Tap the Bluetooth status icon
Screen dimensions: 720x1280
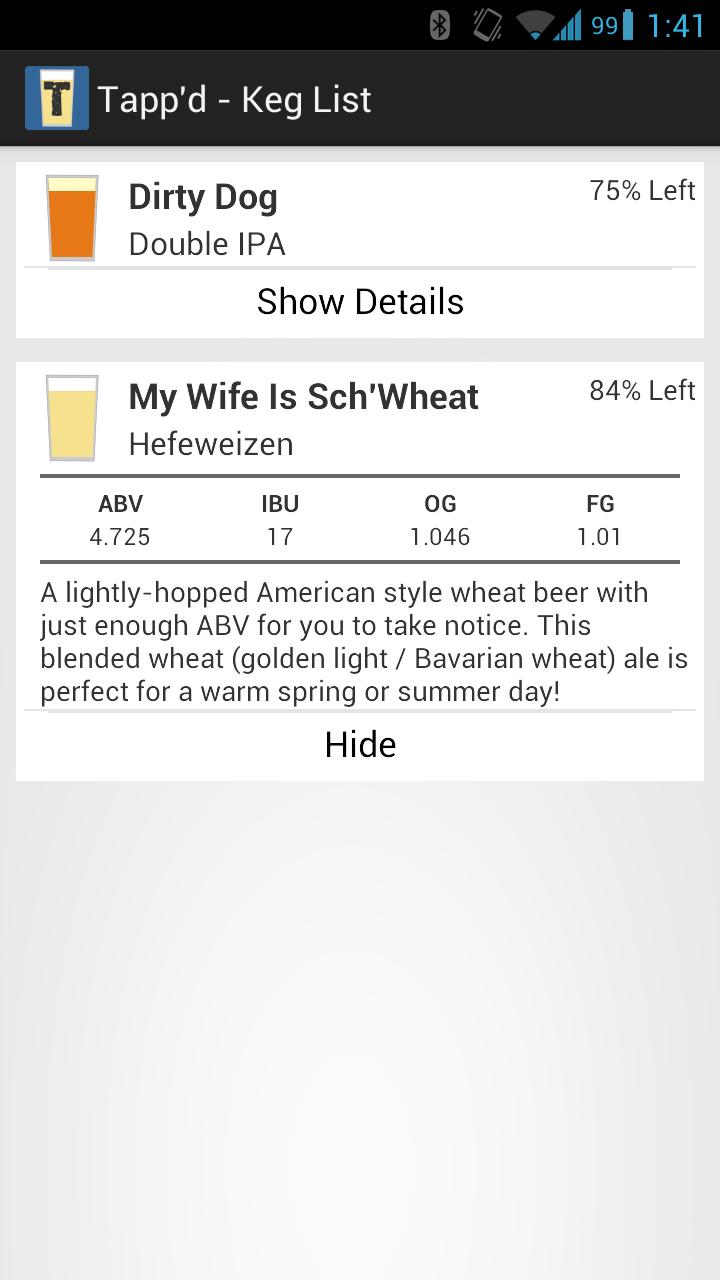(x=439, y=24)
